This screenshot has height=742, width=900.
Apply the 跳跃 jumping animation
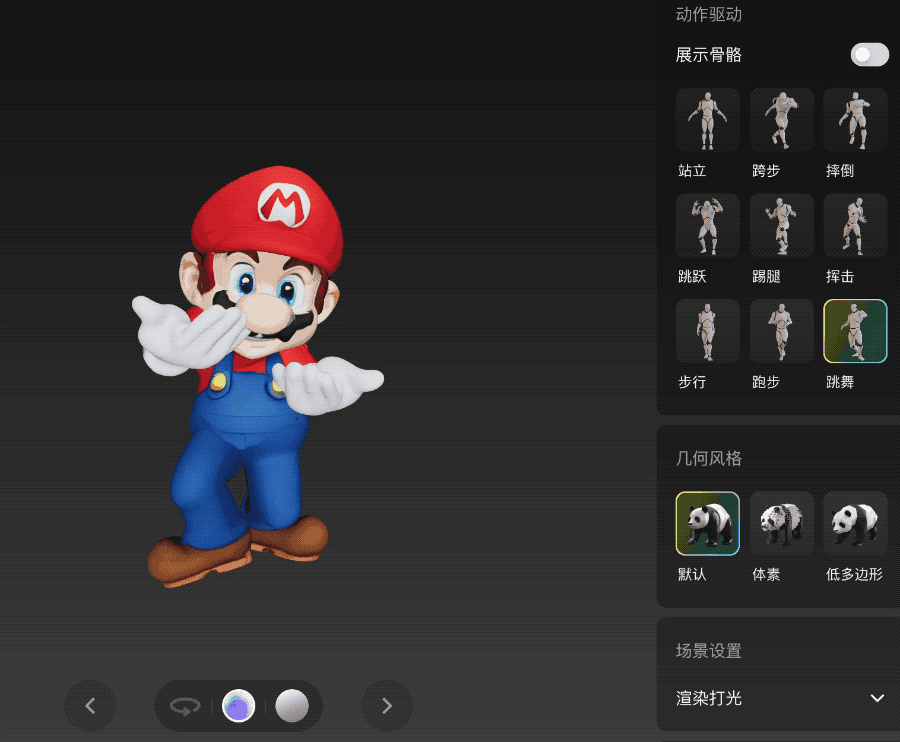pyautogui.click(x=707, y=225)
